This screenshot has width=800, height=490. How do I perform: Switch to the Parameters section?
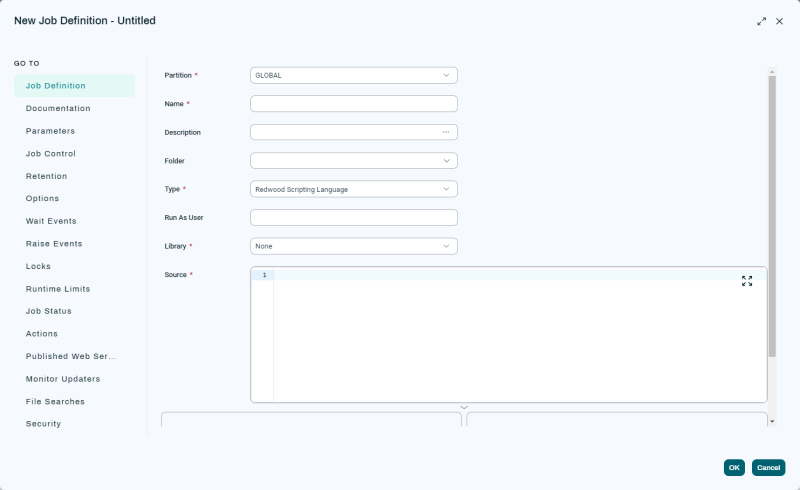(50, 131)
